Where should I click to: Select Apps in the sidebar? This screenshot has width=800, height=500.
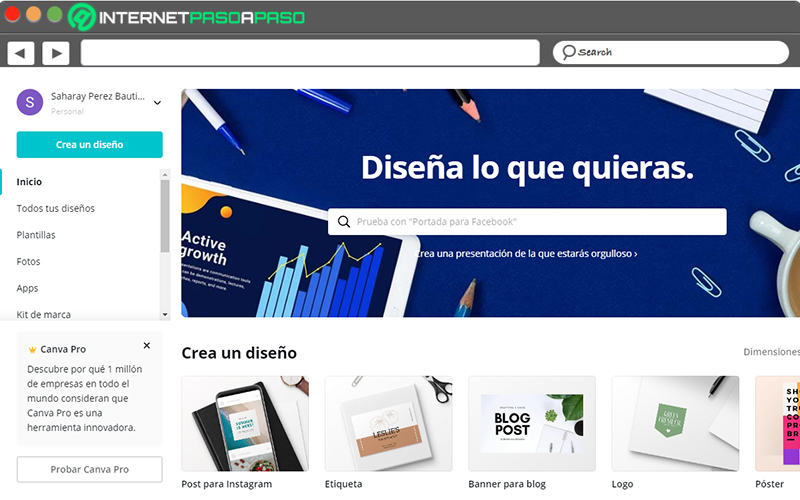pyautogui.click(x=27, y=288)
